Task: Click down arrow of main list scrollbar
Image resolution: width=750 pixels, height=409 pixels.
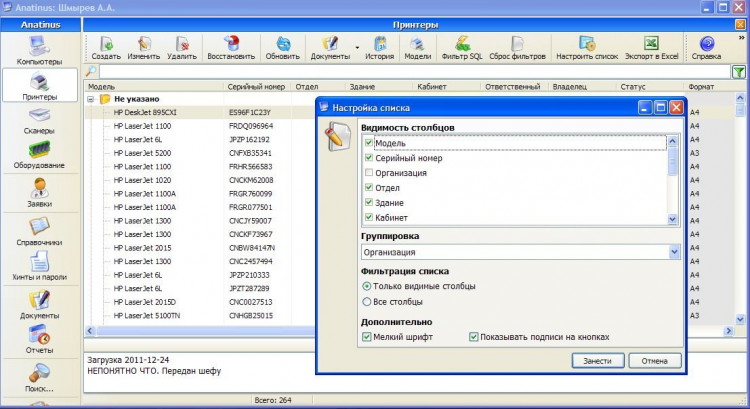Action: 740,320
